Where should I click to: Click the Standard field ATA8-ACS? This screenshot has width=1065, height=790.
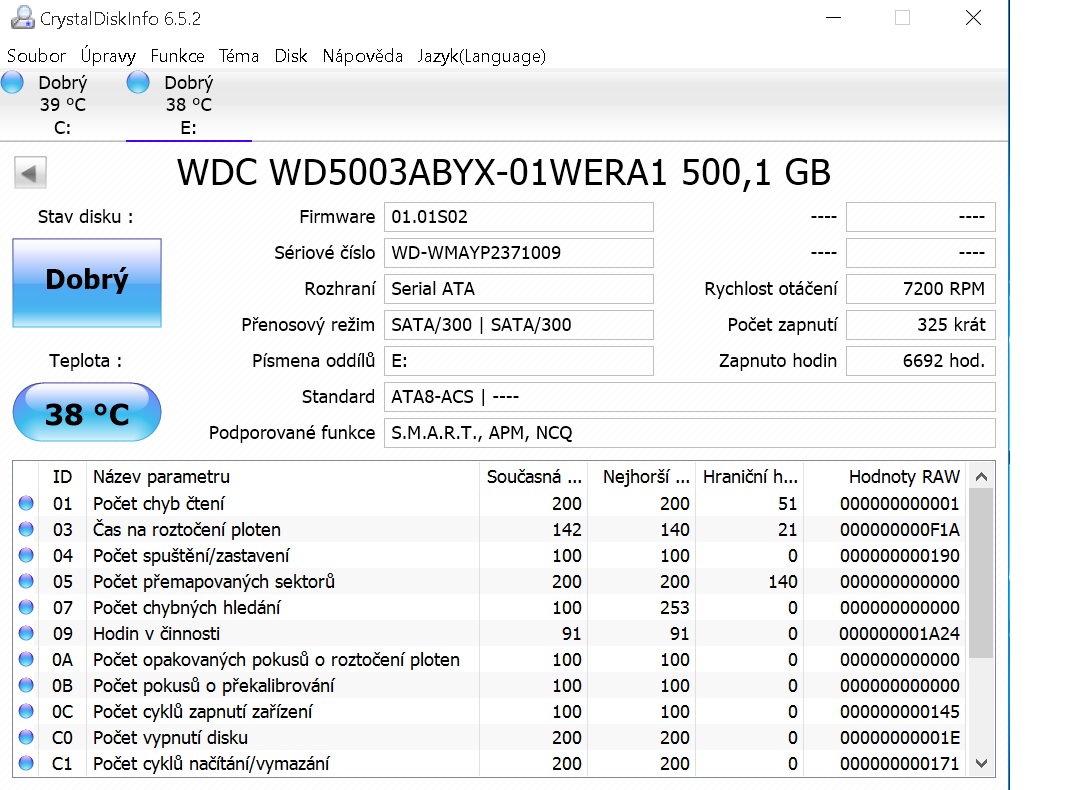pyautogui.click(x=690, y=397)
